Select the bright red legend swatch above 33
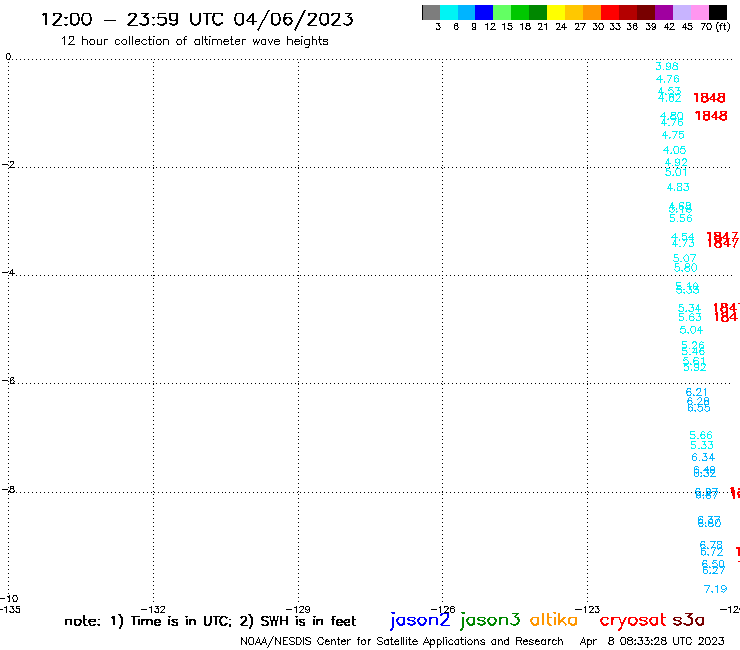Image resolution: width=740 pixels, height=650 pixels. click(x=610, y=12)
